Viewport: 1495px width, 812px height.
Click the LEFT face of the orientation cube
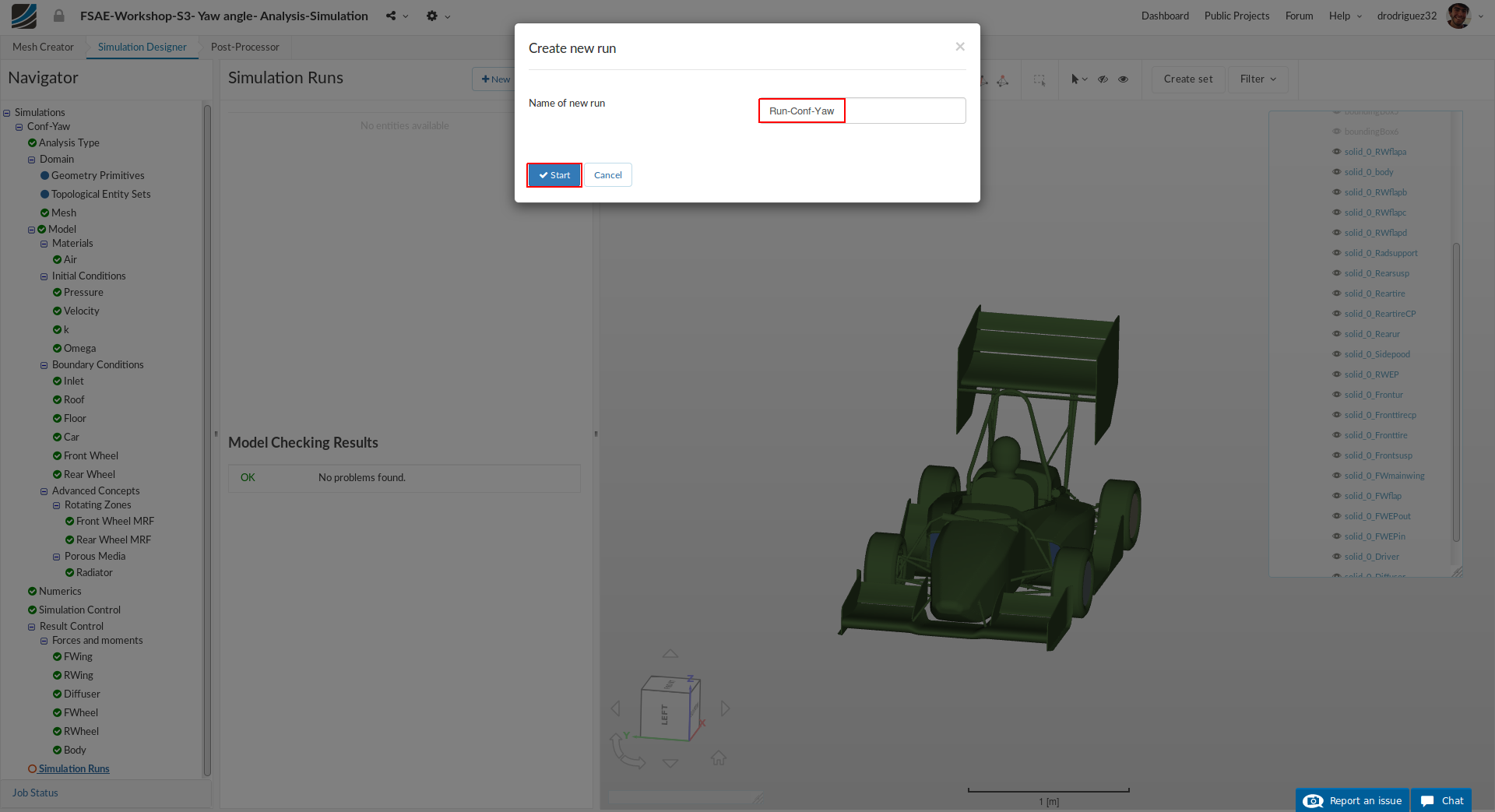pyautogui.click(x=664, y=715)
